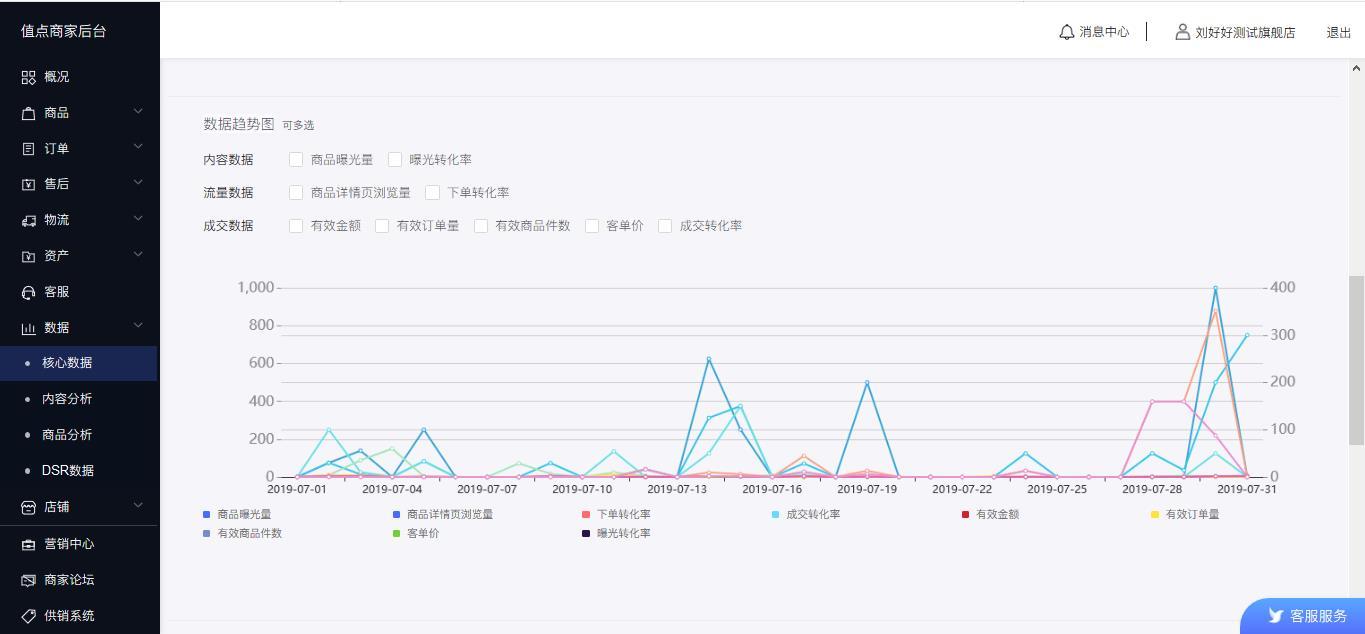Click the user avatar icon by store name
Screen dimensions: 1365x634
tap(1182, 32)
